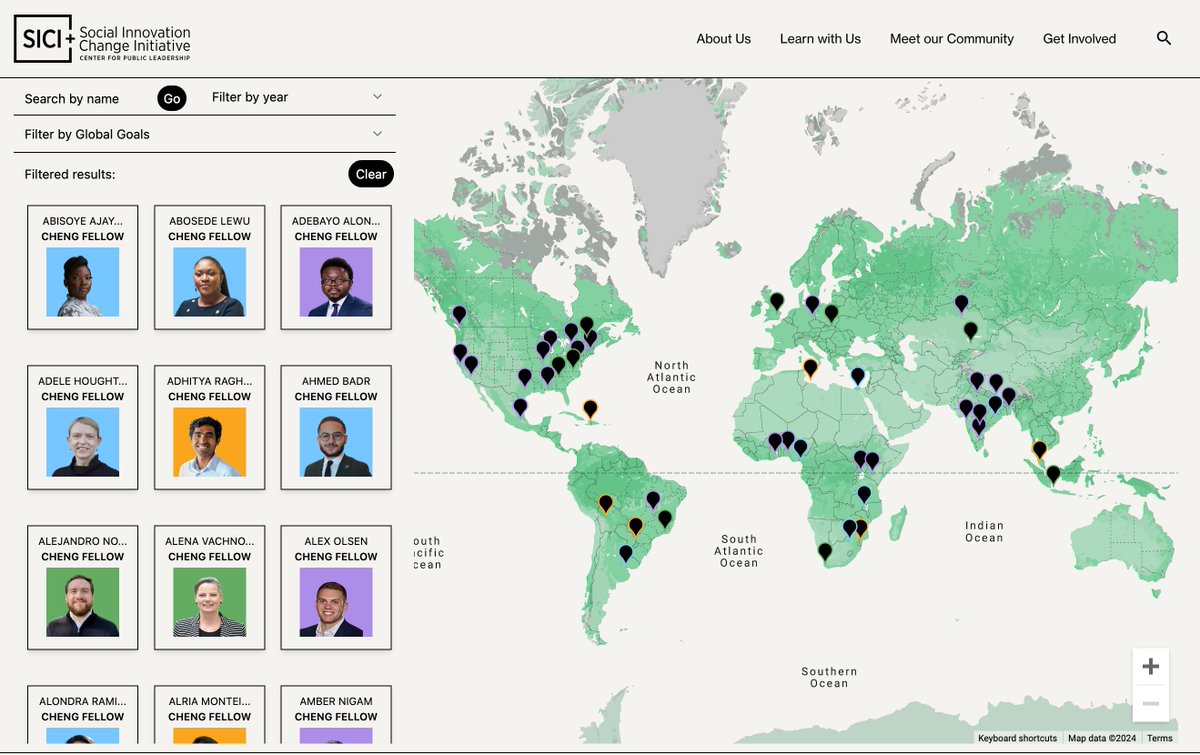This screenshot has width=1200, height=755.
Task: Open the Meet our Community menu
Action: coord(952,39)
